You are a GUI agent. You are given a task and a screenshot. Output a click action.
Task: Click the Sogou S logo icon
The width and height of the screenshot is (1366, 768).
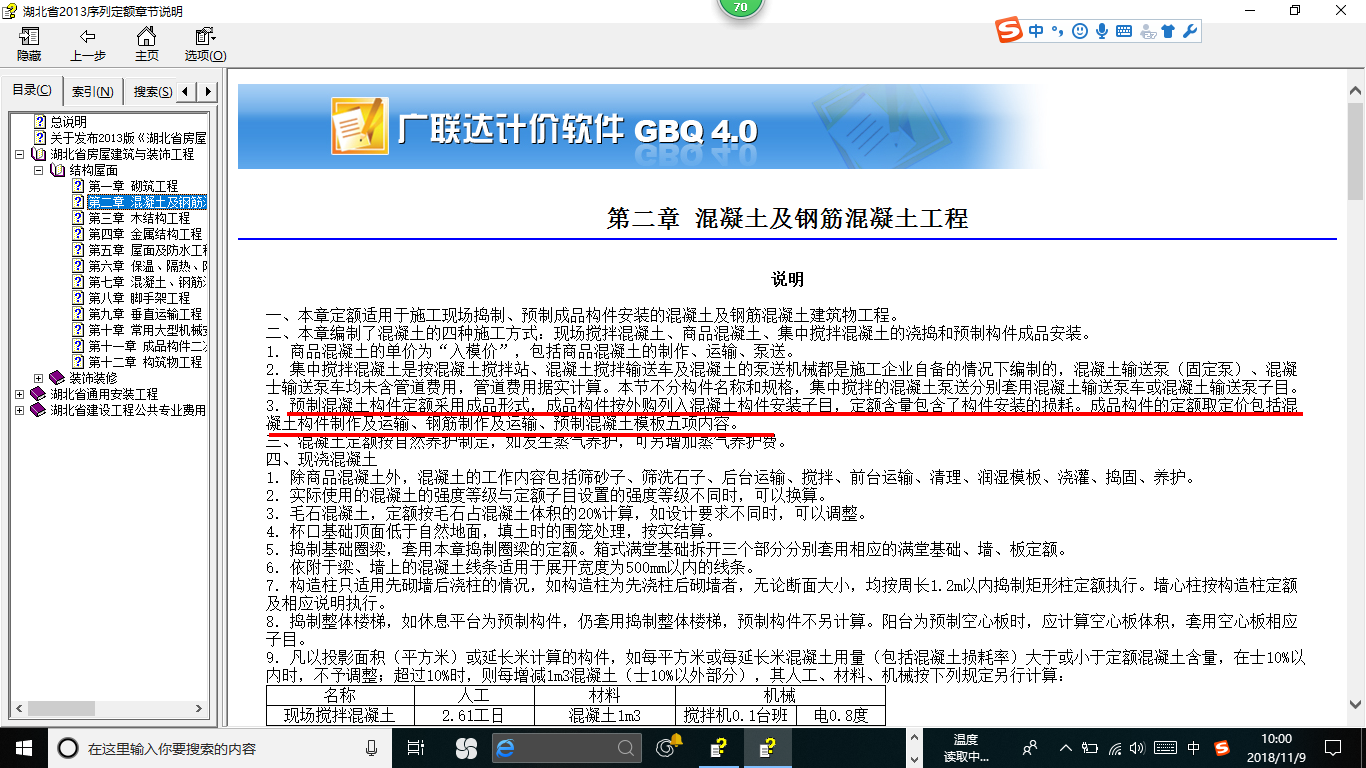click(1010, 31)
